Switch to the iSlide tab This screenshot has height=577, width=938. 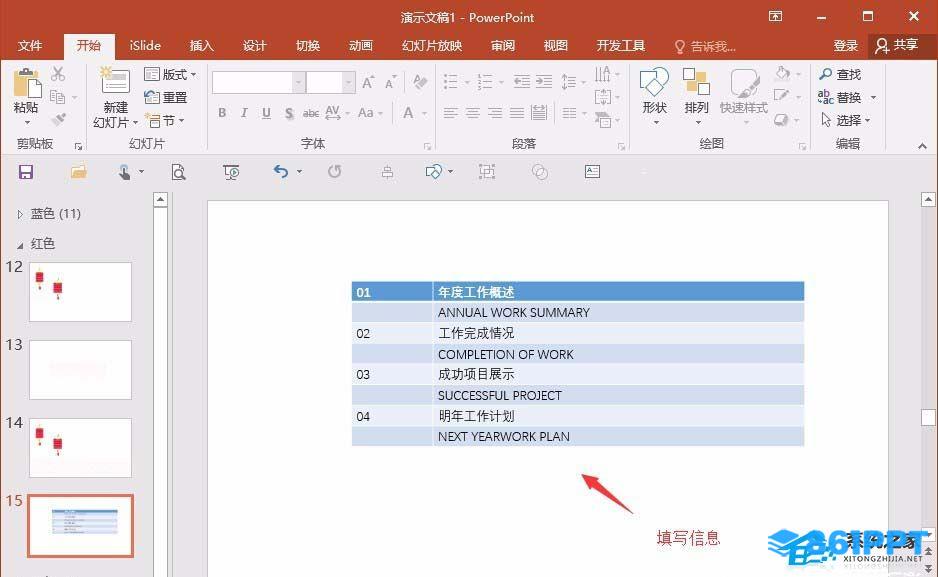145,45
